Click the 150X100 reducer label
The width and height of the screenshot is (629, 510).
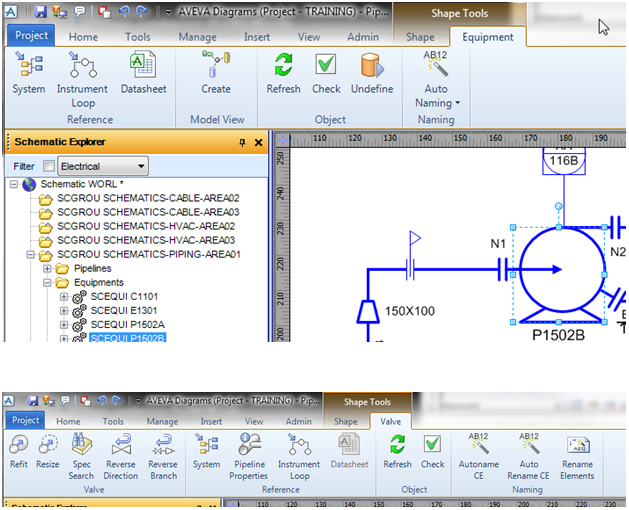(410, 311)
